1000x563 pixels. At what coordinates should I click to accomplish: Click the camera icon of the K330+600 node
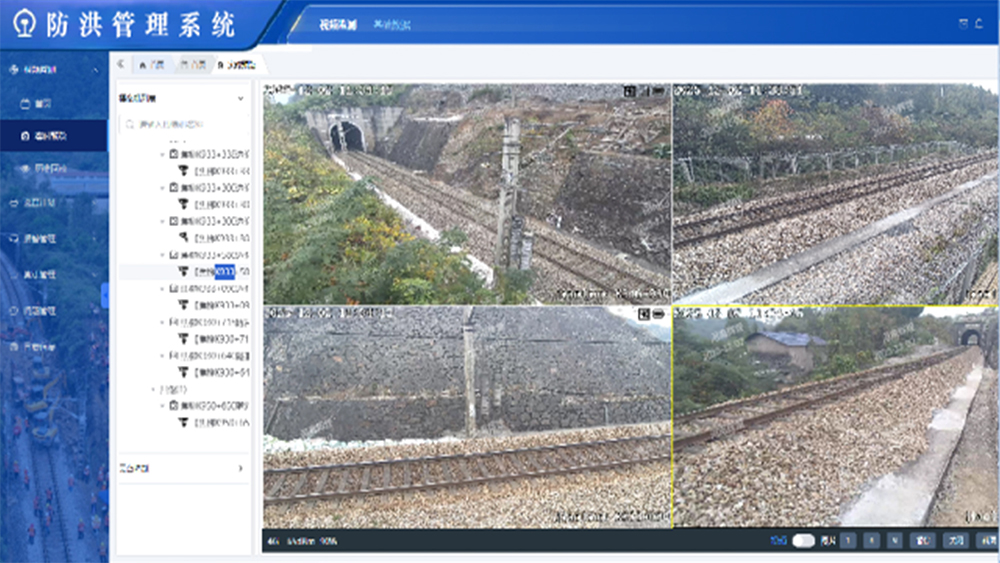point(173,406)
